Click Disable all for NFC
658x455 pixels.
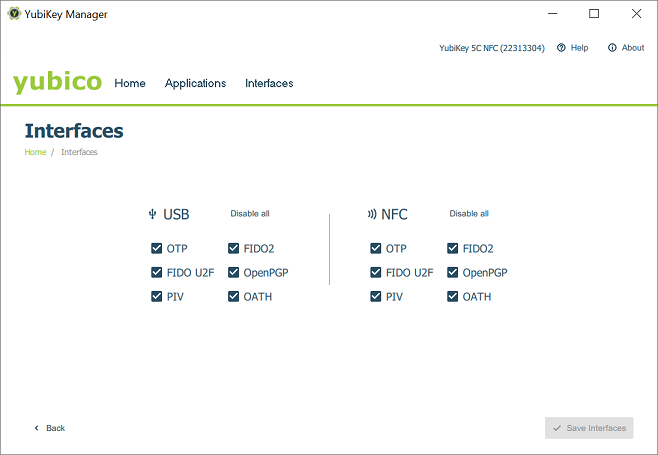click(x=469, y=213)
